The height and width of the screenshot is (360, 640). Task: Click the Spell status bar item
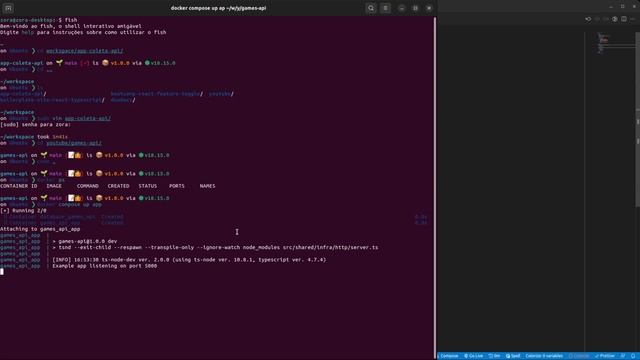coord(513,356)
